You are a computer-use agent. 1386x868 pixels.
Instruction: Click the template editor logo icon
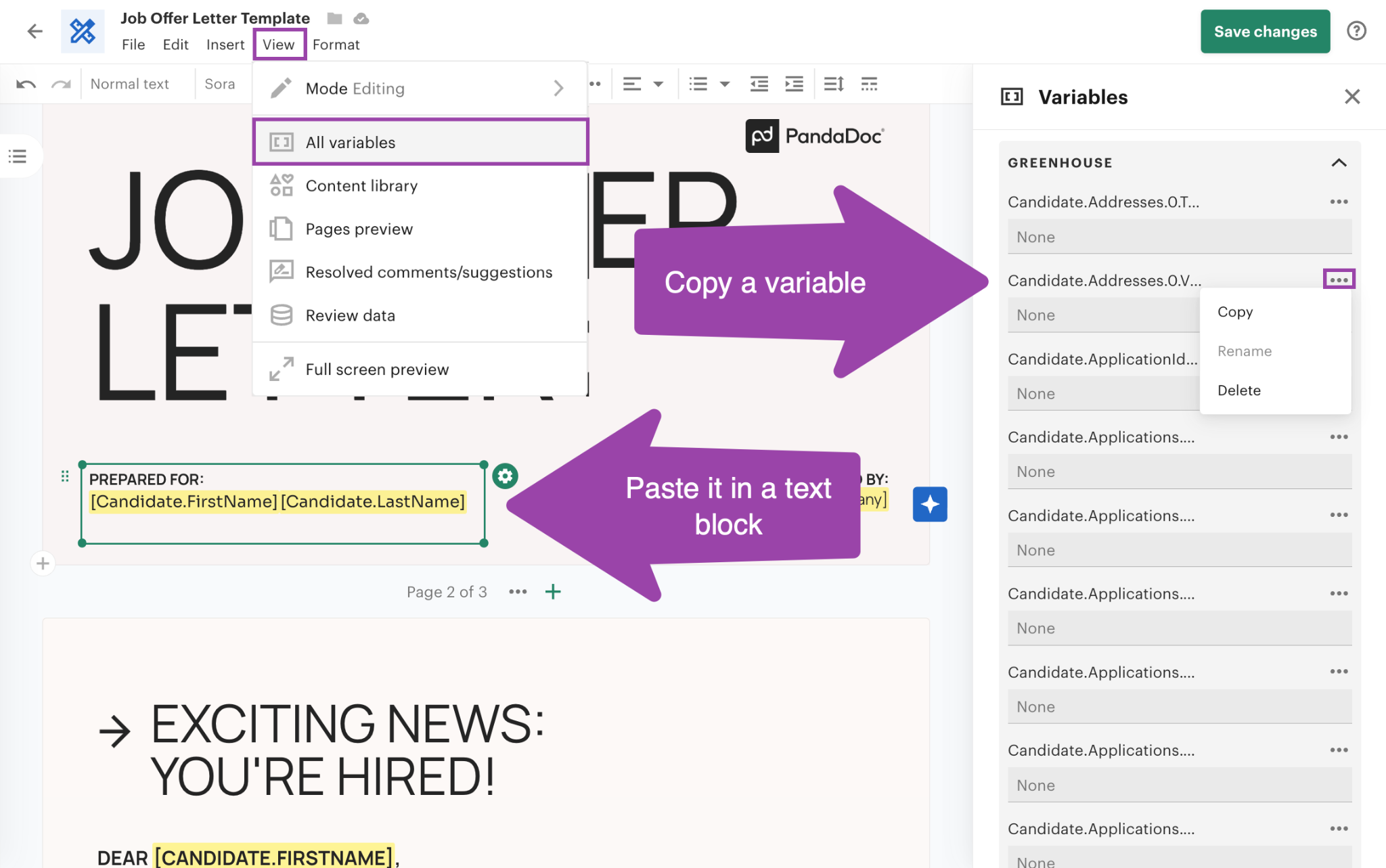[x=83, y=31]
